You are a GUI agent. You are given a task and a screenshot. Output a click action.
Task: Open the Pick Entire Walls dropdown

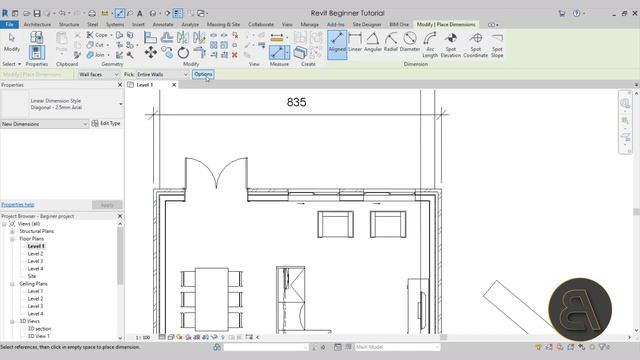point(162,74)
